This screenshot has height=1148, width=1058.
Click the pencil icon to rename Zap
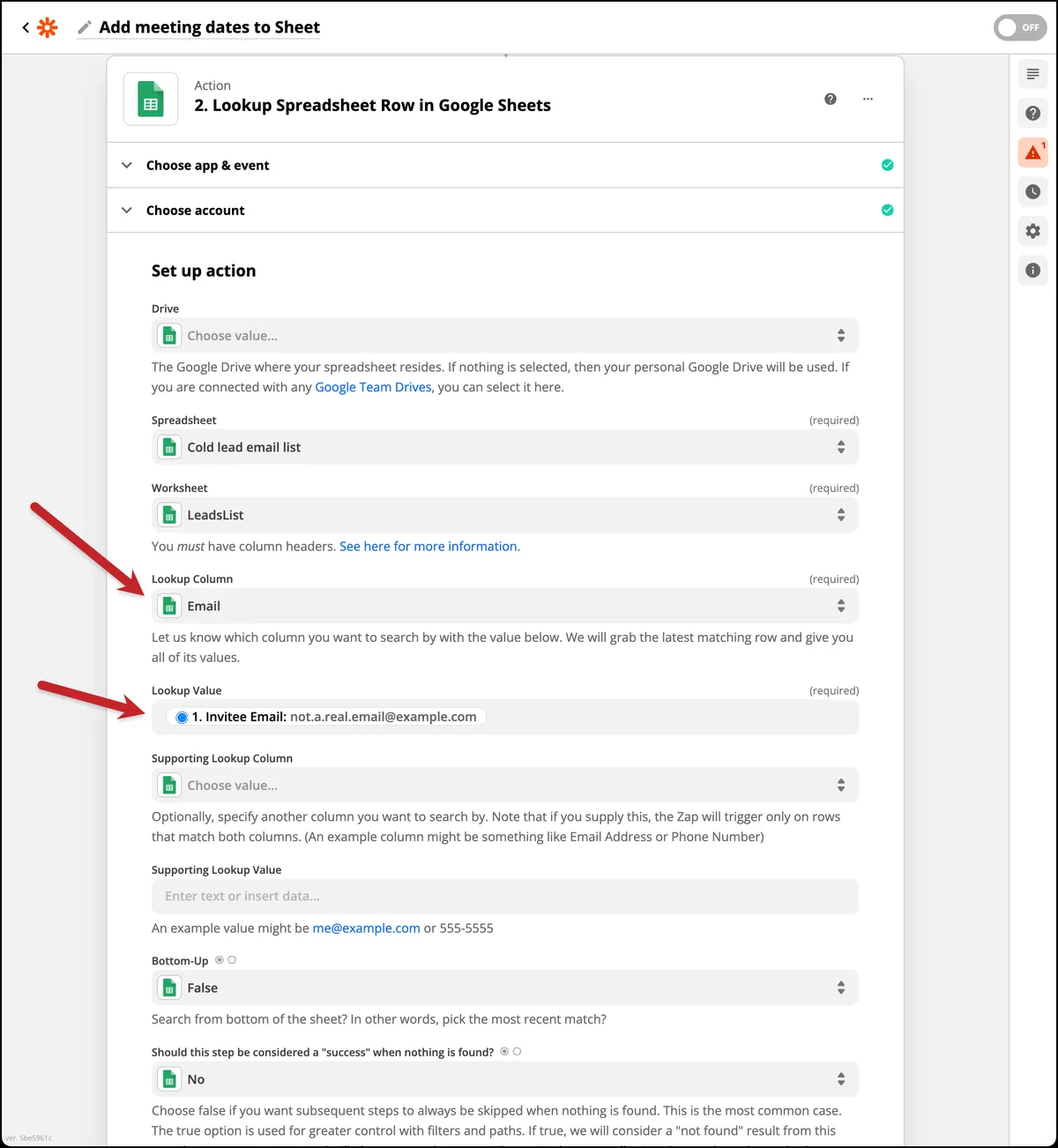[x=85, y=27]
